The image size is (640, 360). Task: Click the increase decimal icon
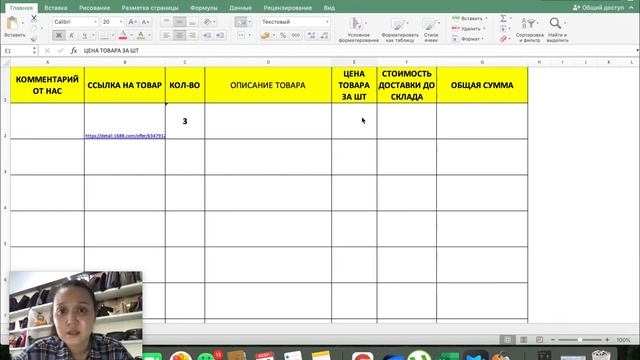pos(311,36)
